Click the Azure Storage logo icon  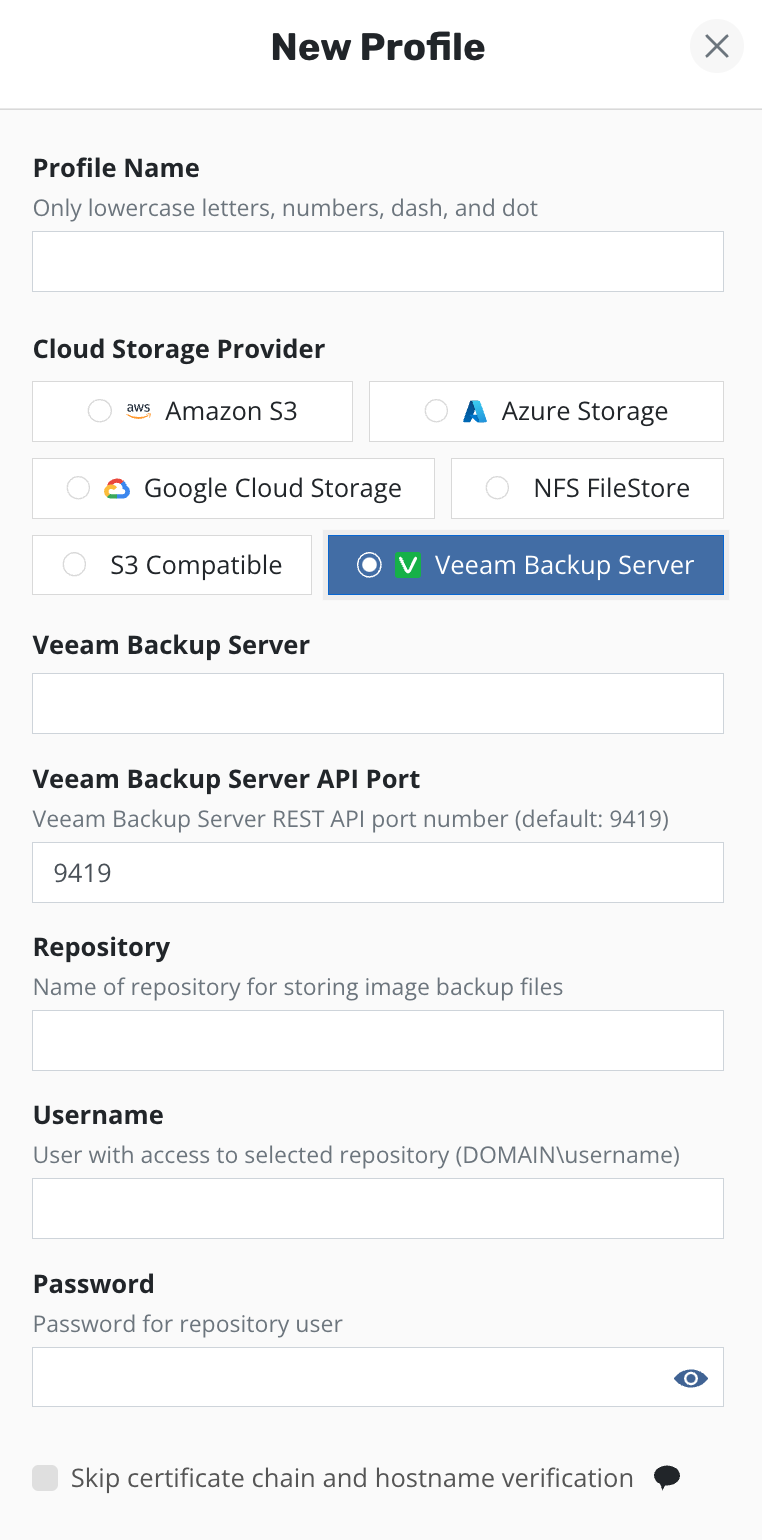point(475,411)
